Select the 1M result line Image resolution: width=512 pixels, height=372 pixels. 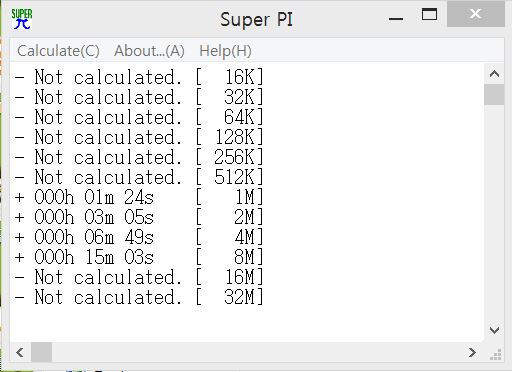click(x=139, y=197)
